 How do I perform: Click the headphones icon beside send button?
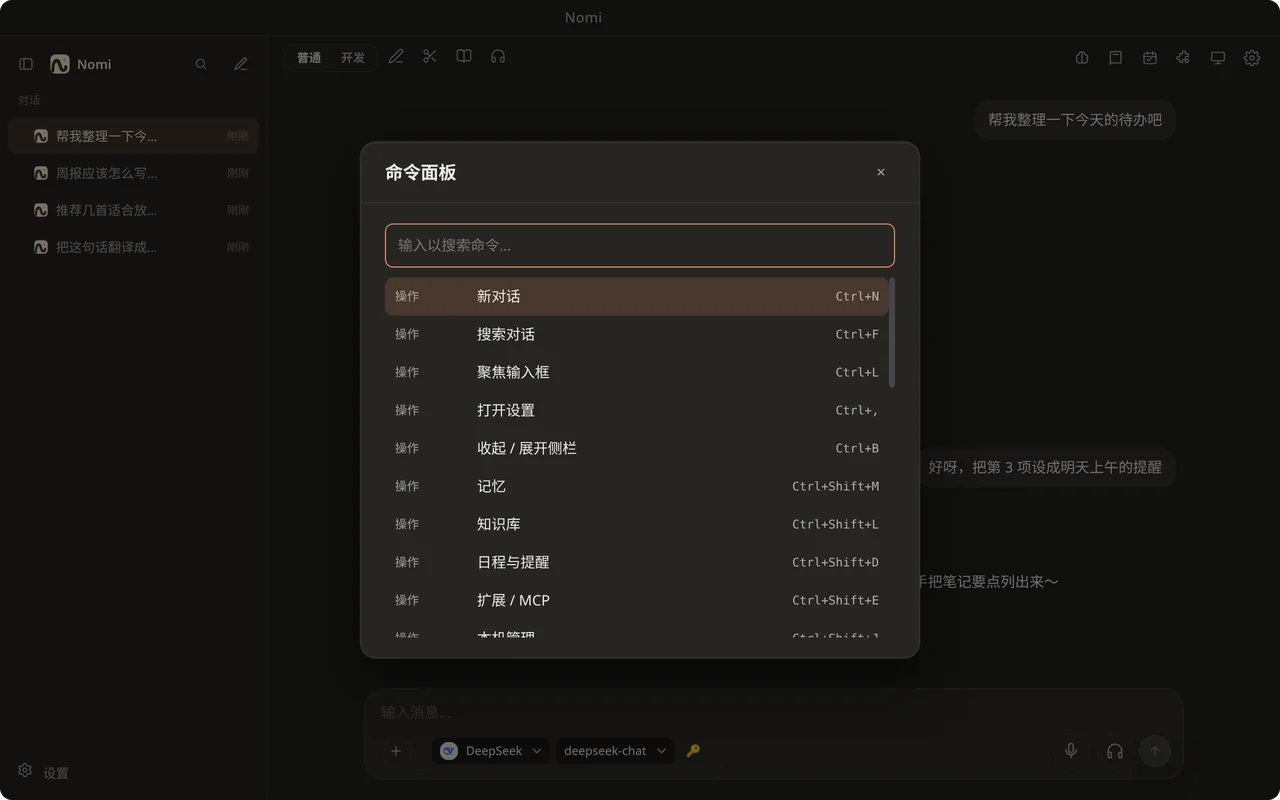[x=1115, y=751]
